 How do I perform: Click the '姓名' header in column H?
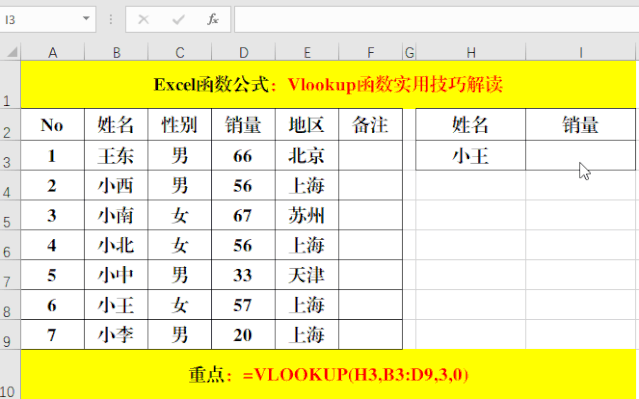471,124
